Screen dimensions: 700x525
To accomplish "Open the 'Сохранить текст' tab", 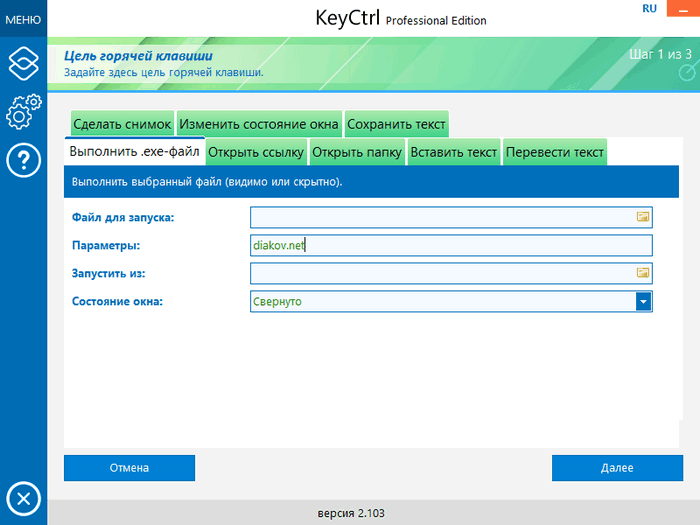I will click(396, 124).
